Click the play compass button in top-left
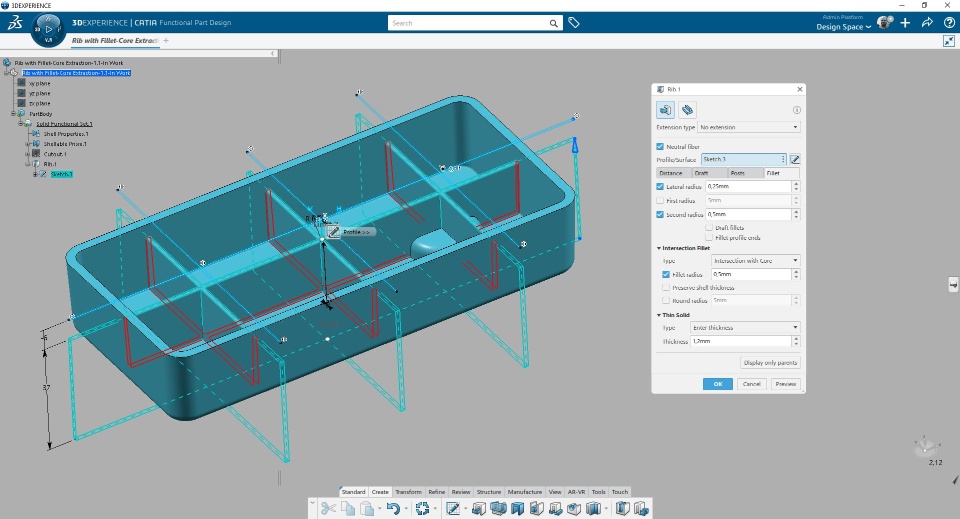 pos(48,29)
